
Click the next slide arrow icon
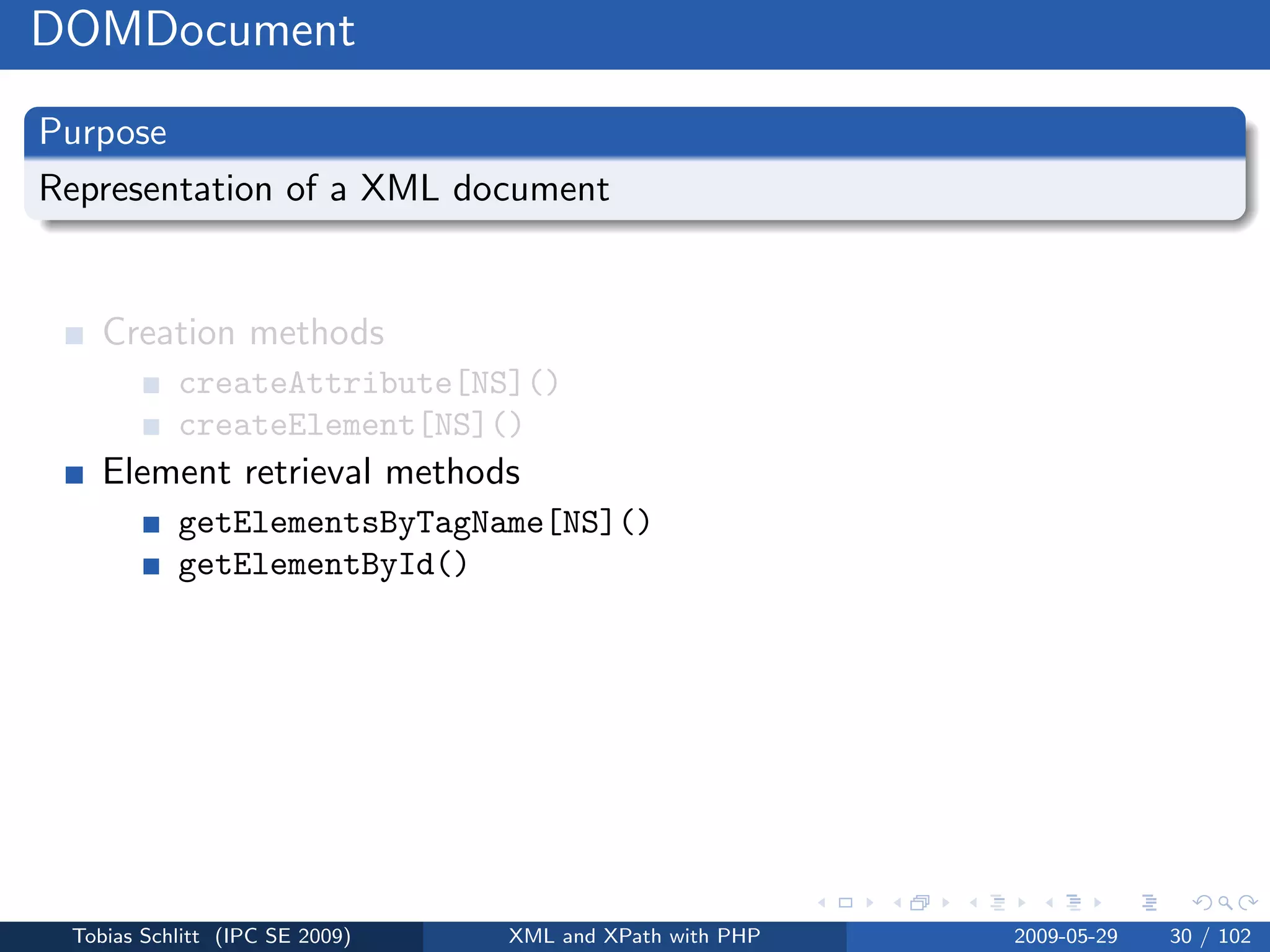pos(869,903)
